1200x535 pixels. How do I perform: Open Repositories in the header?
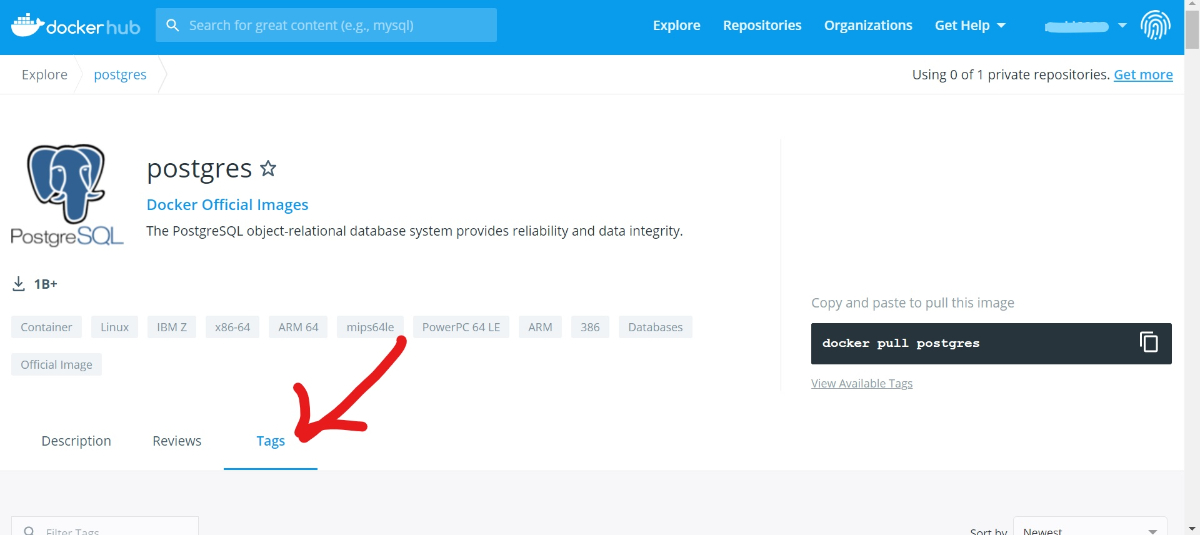pyautogui.click(x=762, y=25)
